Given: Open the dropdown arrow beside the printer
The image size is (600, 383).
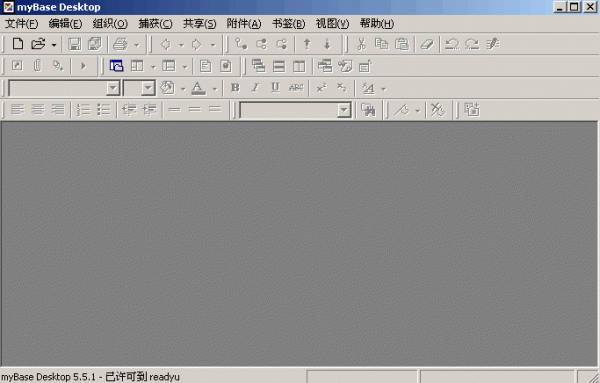Looking at the screenshot, I should coord(137,45).
